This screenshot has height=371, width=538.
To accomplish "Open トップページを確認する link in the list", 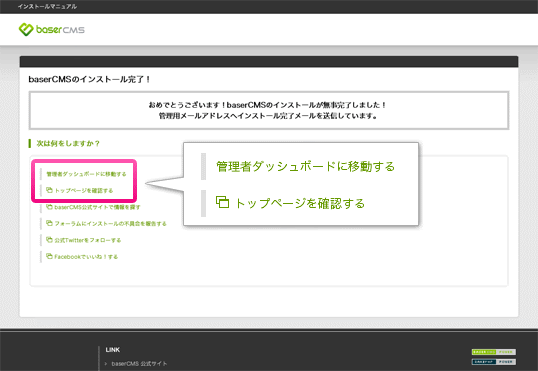I will (80, 190).
